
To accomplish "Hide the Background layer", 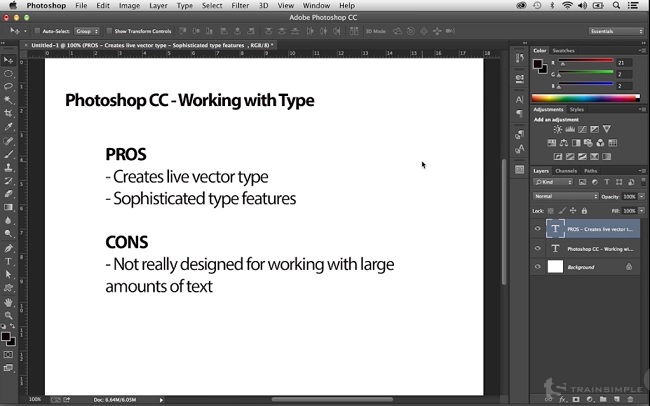I will coord(537,267).
